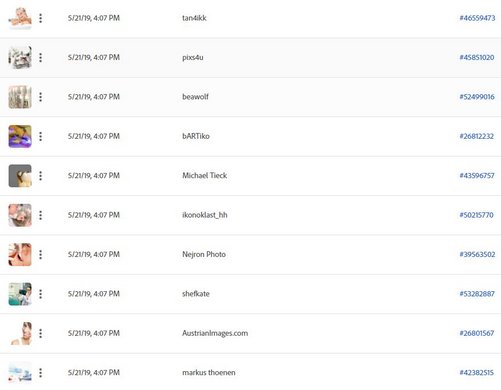The width and height of the screenshot is (501, 390).
Task: Open the three-dot menu for tan4ikk row
Action: (x=40, y=18)
